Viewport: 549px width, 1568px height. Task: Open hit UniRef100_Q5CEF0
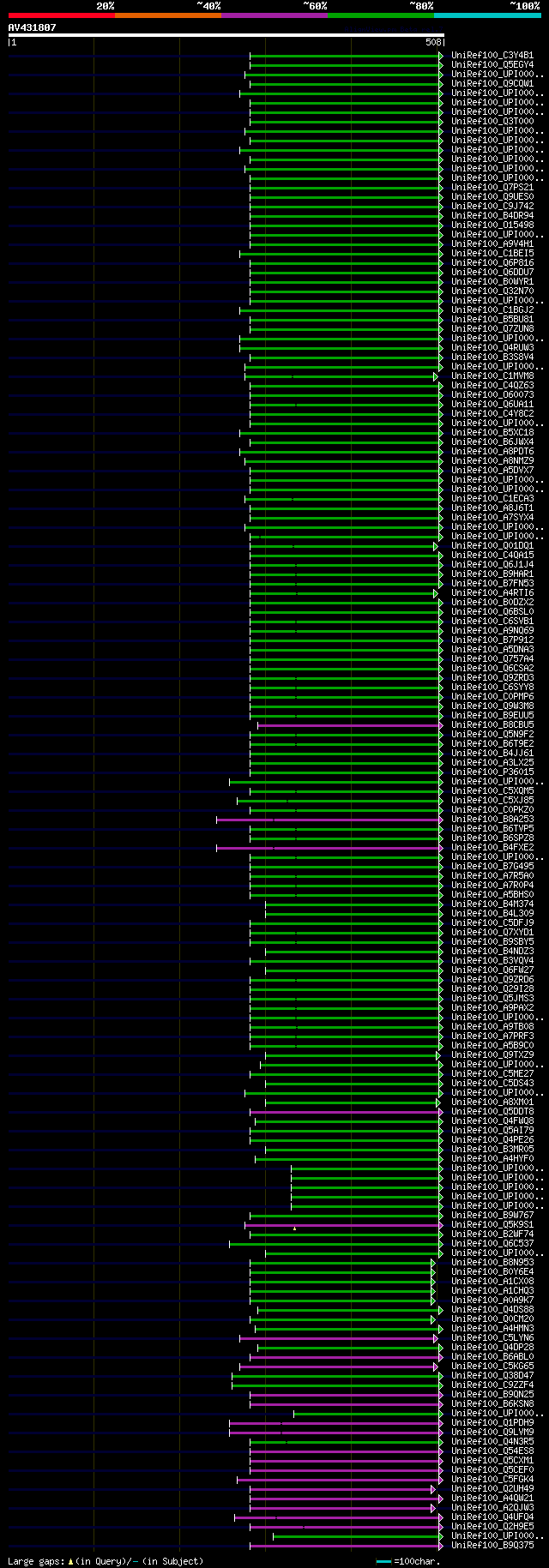click(x=492, y=1470)
